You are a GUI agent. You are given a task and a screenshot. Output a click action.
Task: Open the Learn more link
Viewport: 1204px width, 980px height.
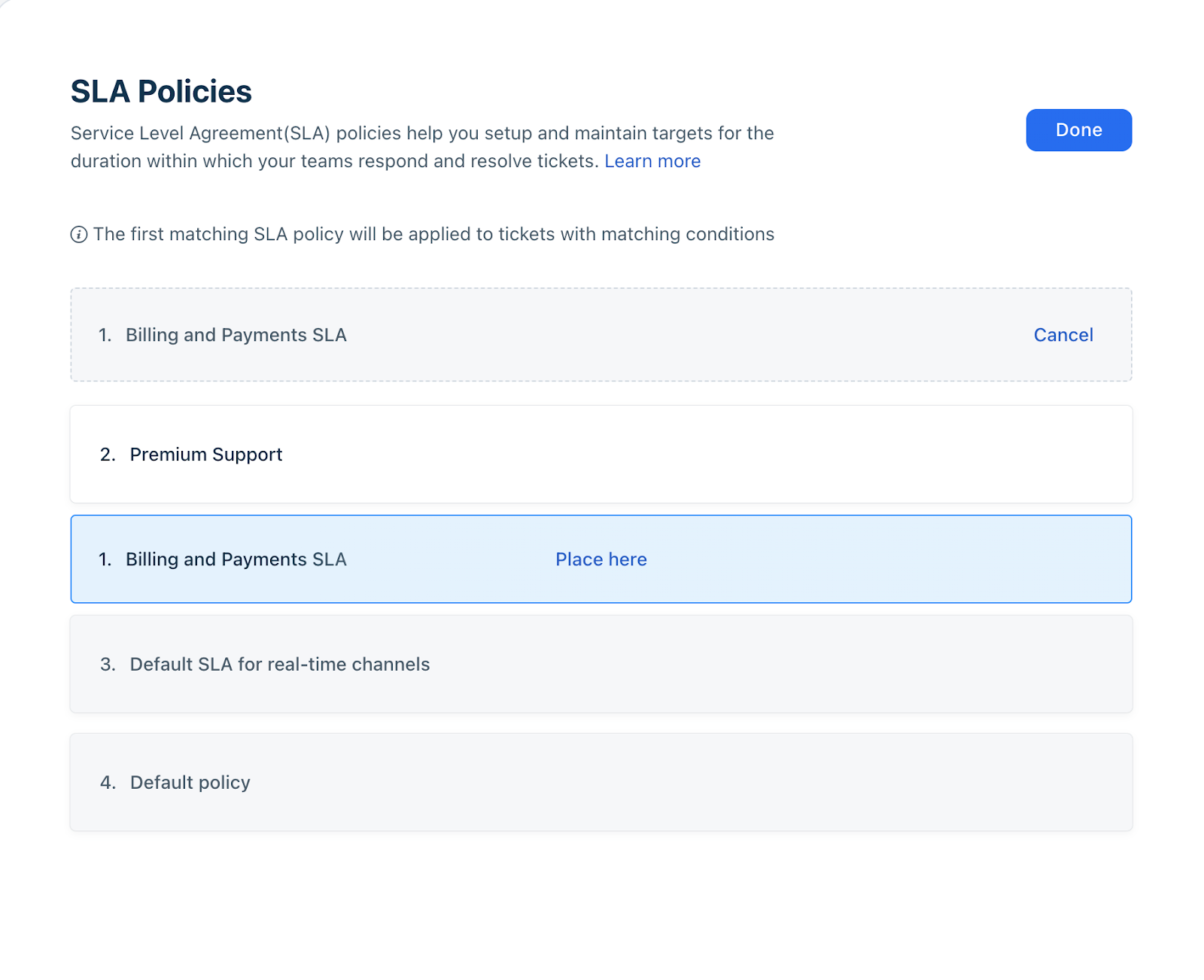pyautogui.click(x=652, y=161)
